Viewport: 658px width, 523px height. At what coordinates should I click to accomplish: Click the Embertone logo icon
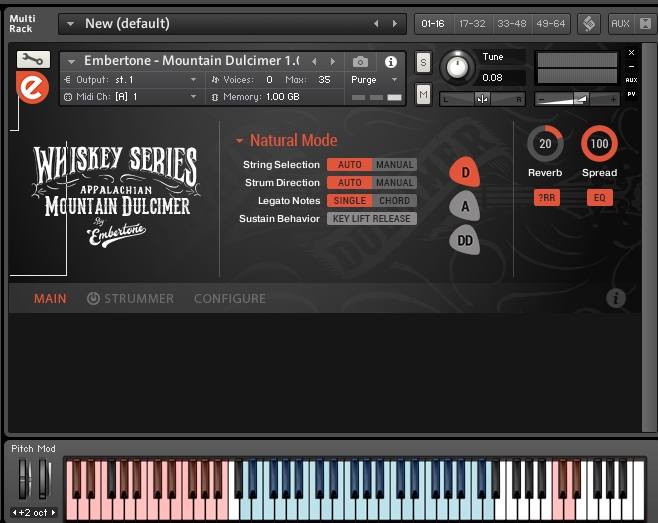tap(33, 89)
